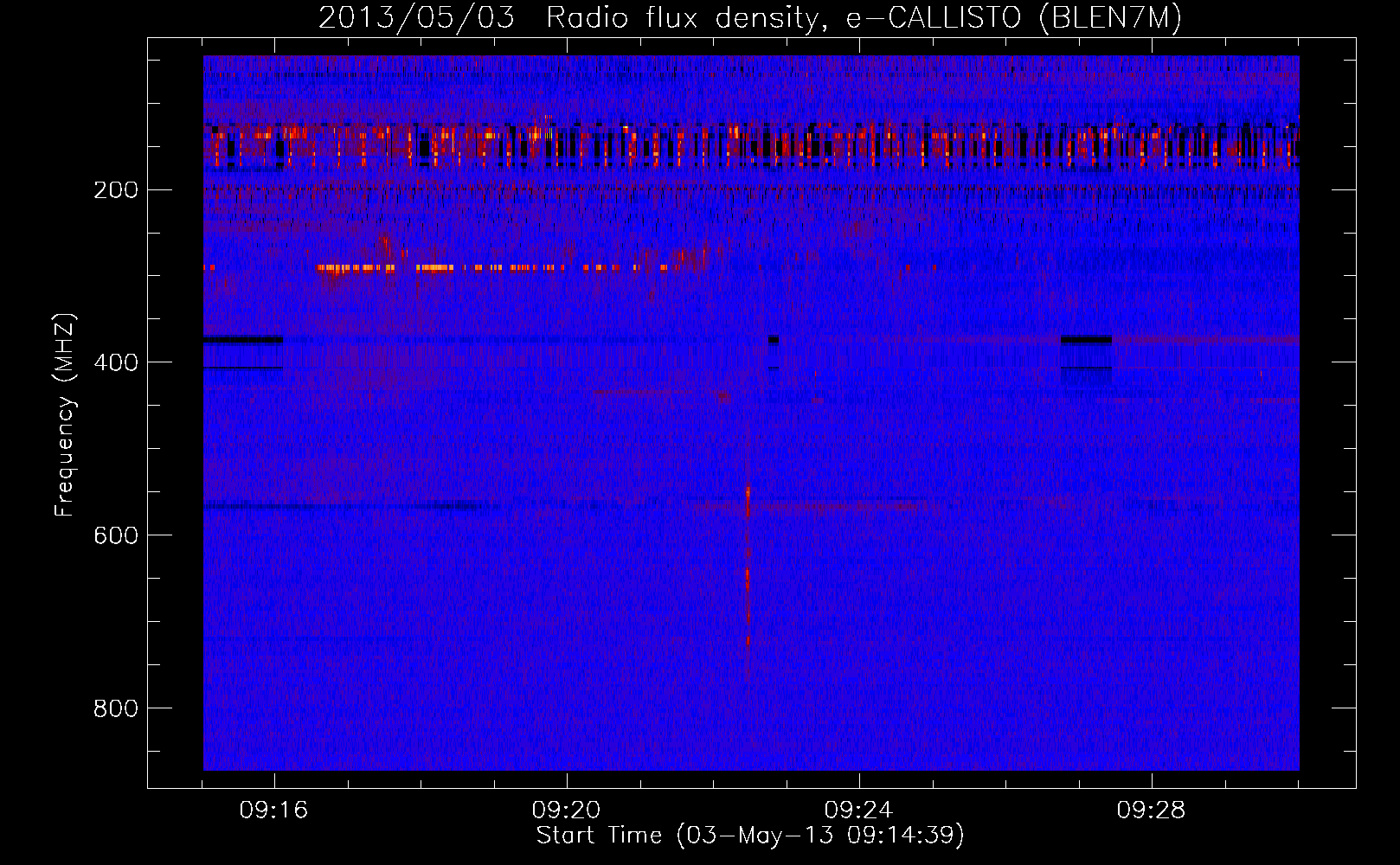This screenshot has height=865, width=1400.
Task: Select the 400 frequency tick label
Action: click(x=116, y=362)
